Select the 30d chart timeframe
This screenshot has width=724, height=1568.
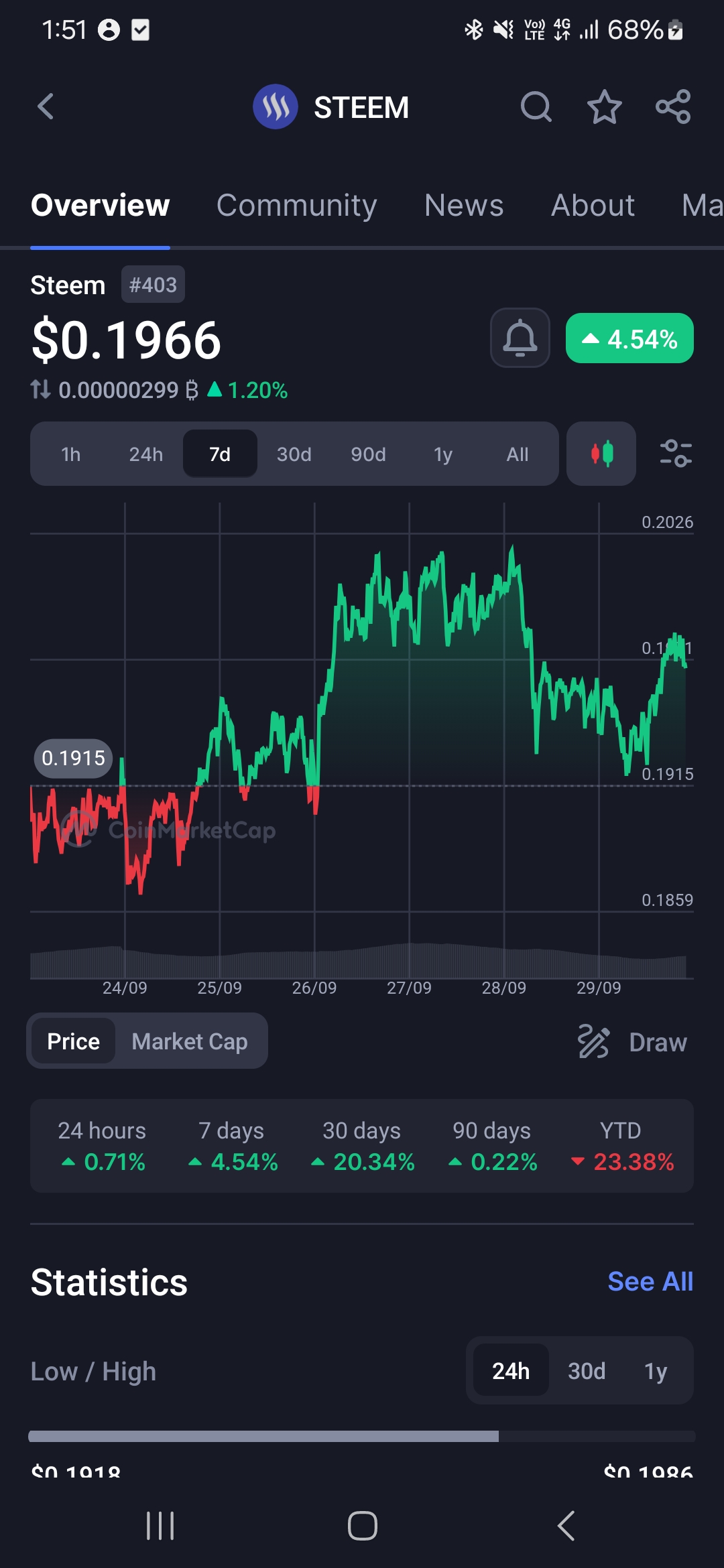(x=294, y=454)
